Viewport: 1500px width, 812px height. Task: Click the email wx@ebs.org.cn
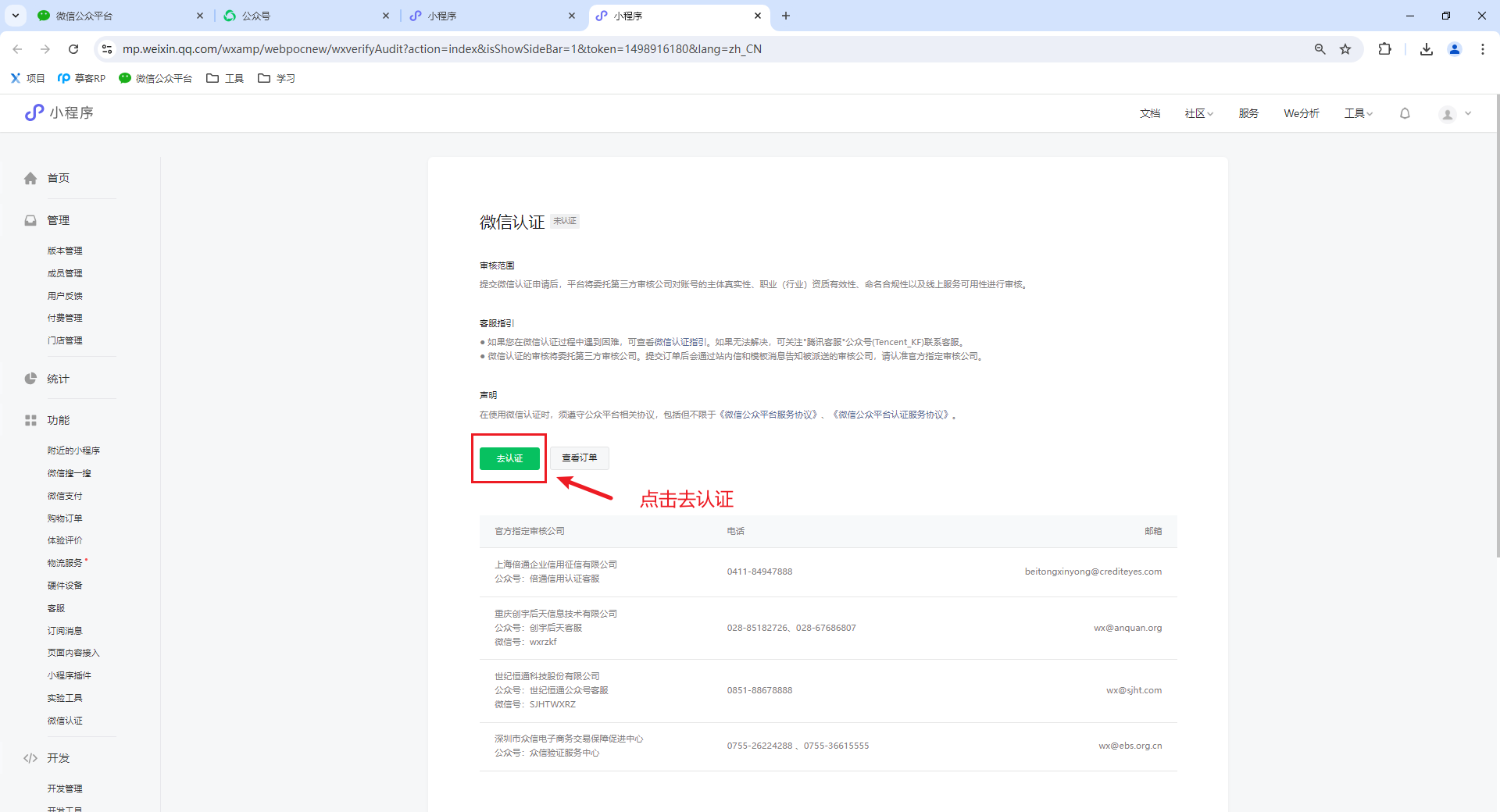(1130, 746)
